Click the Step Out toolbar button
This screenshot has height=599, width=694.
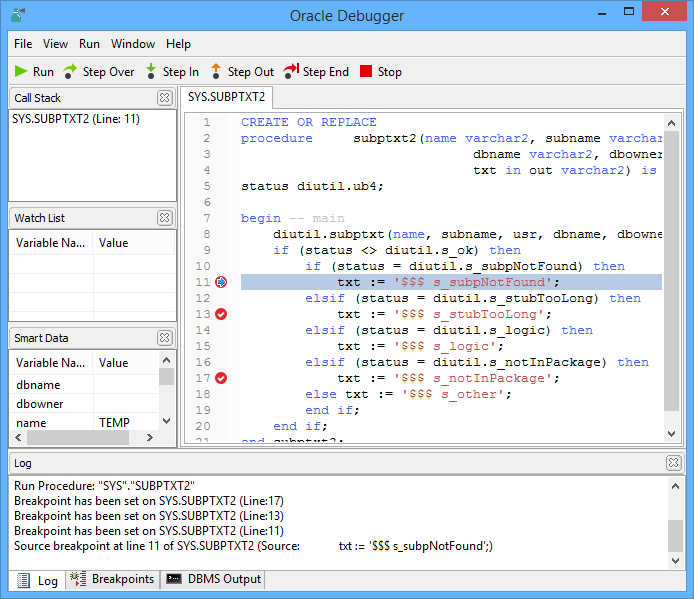tap(242, 72)
